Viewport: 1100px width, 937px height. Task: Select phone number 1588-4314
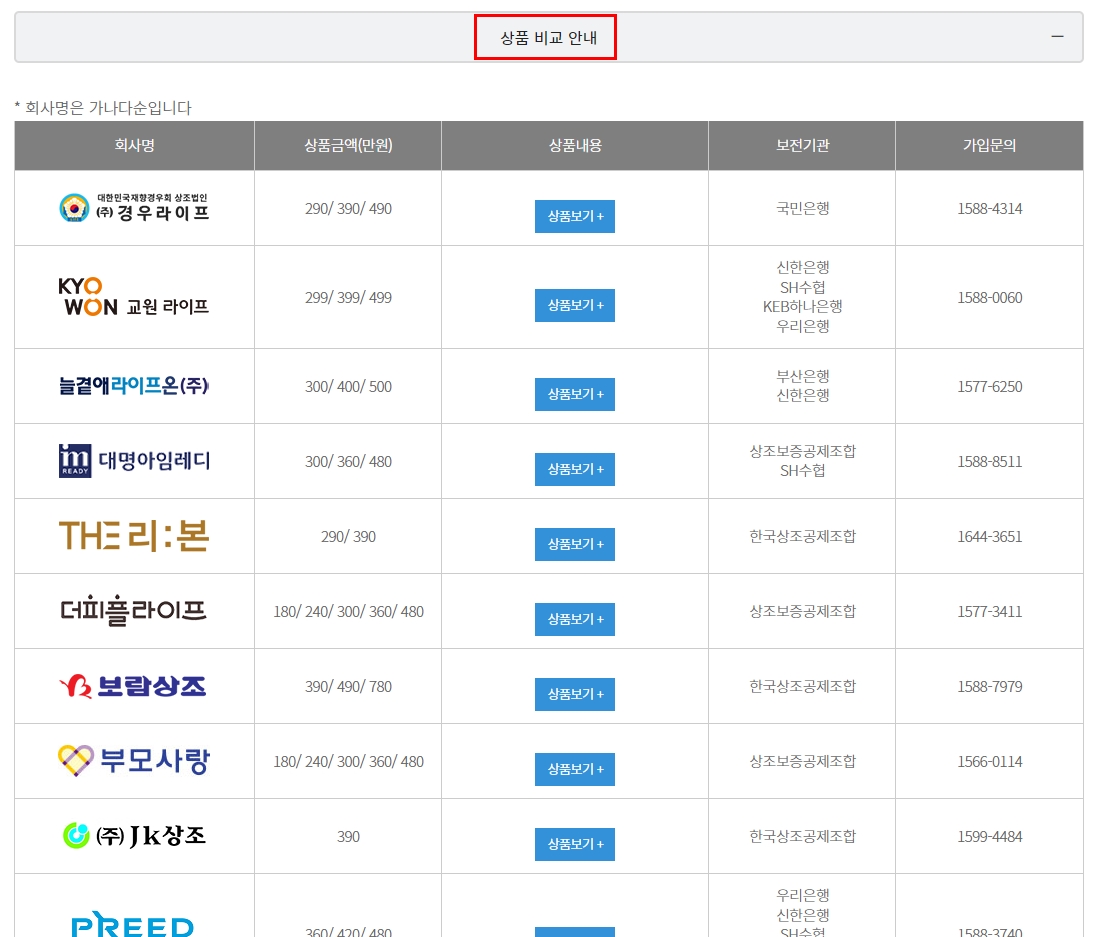989,208
